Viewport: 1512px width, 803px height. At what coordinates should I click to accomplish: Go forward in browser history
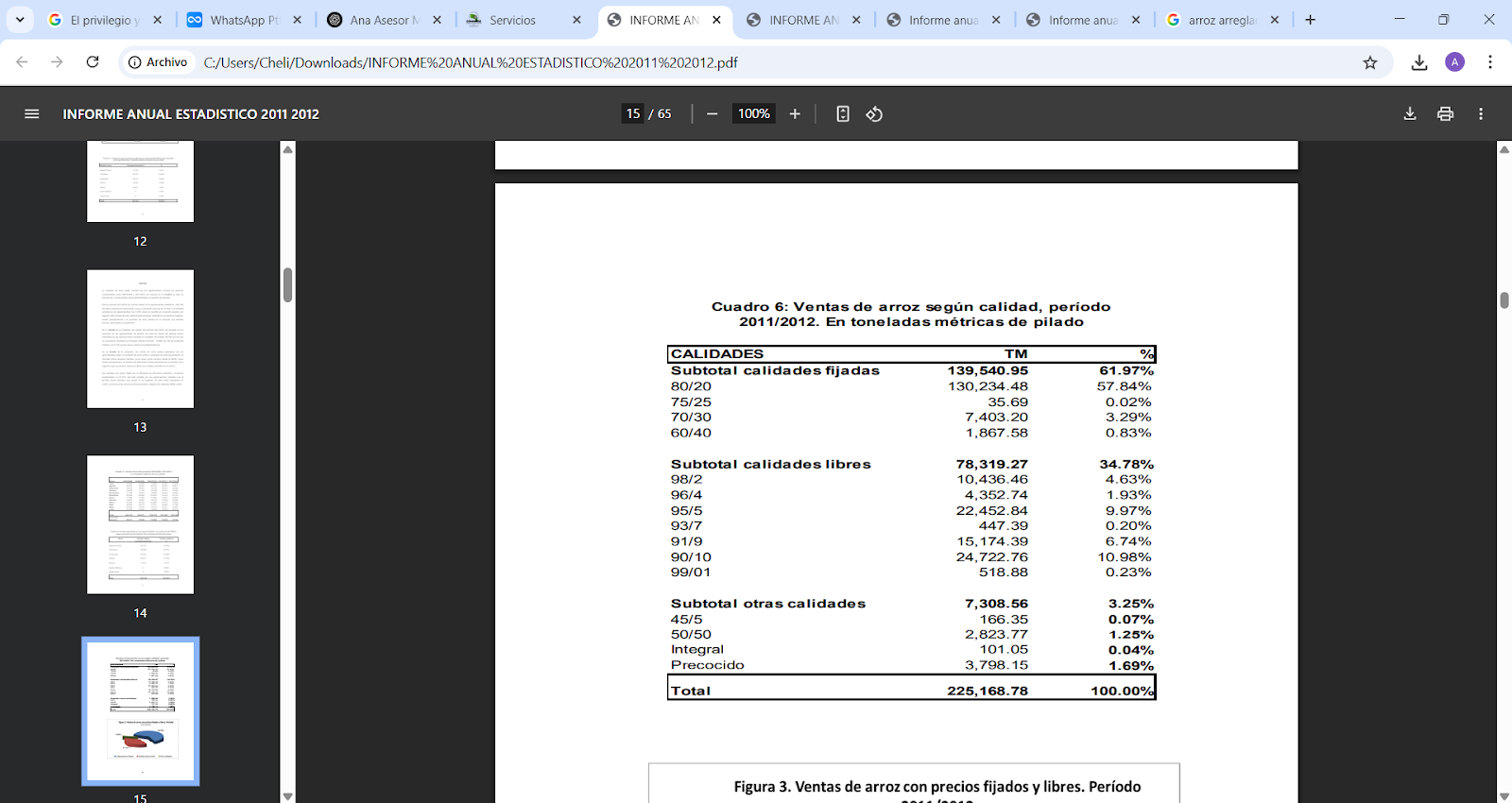pos(57,61)
